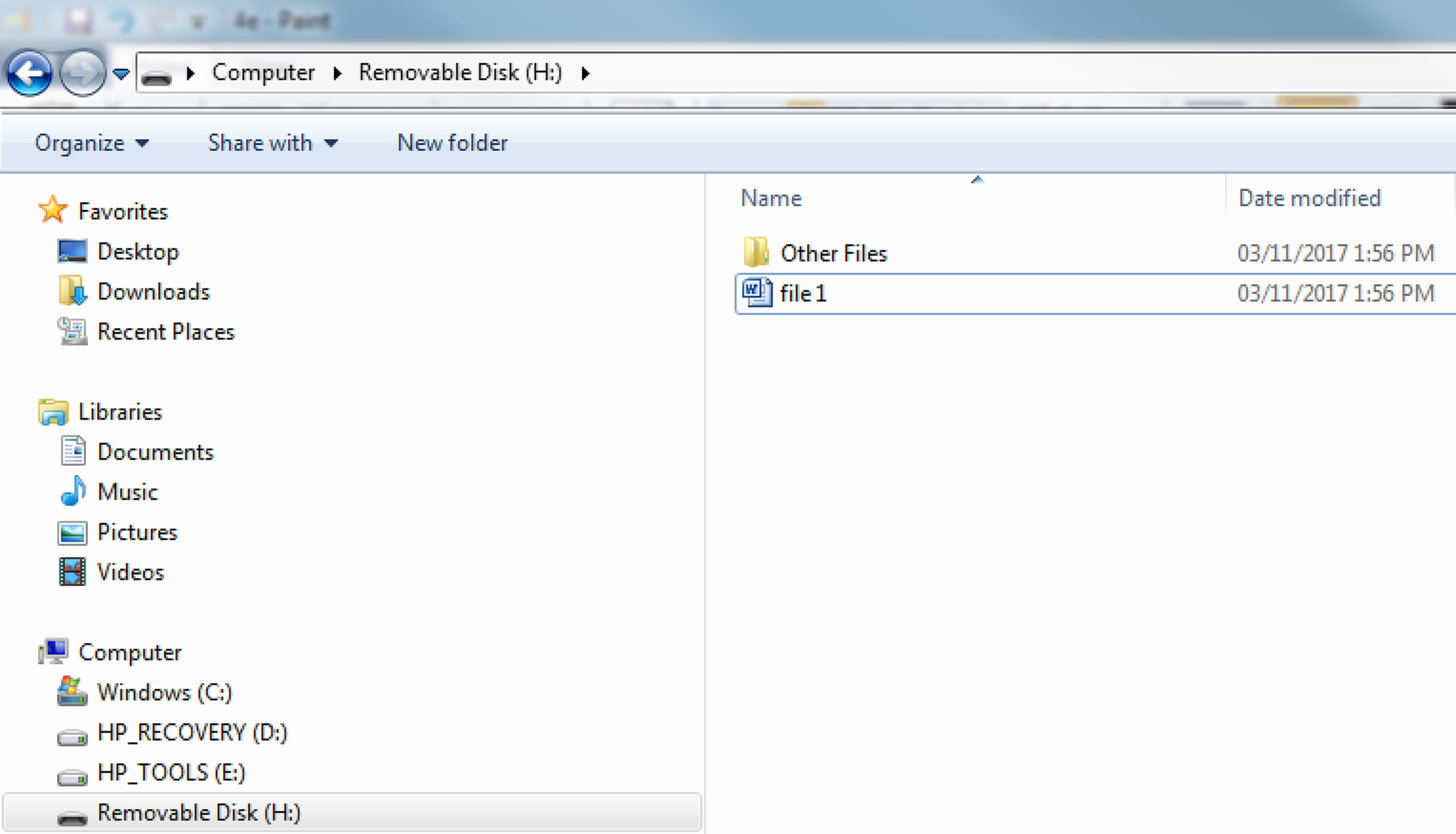Open the HP_TOOLS (E:) drive
The width and height of the screenshot is (1456, 834).
tap(171, 773)
